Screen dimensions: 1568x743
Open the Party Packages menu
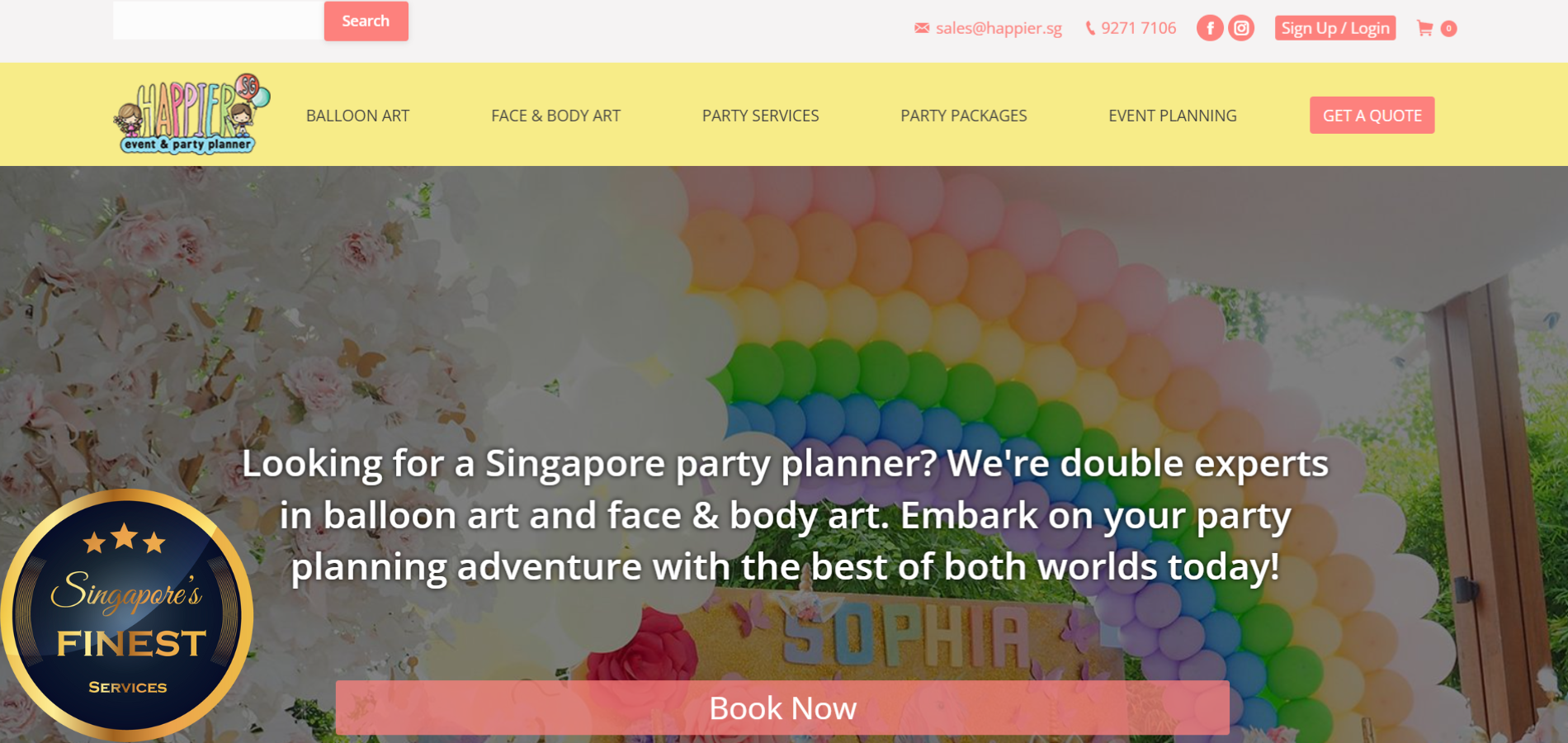(963, 116)
